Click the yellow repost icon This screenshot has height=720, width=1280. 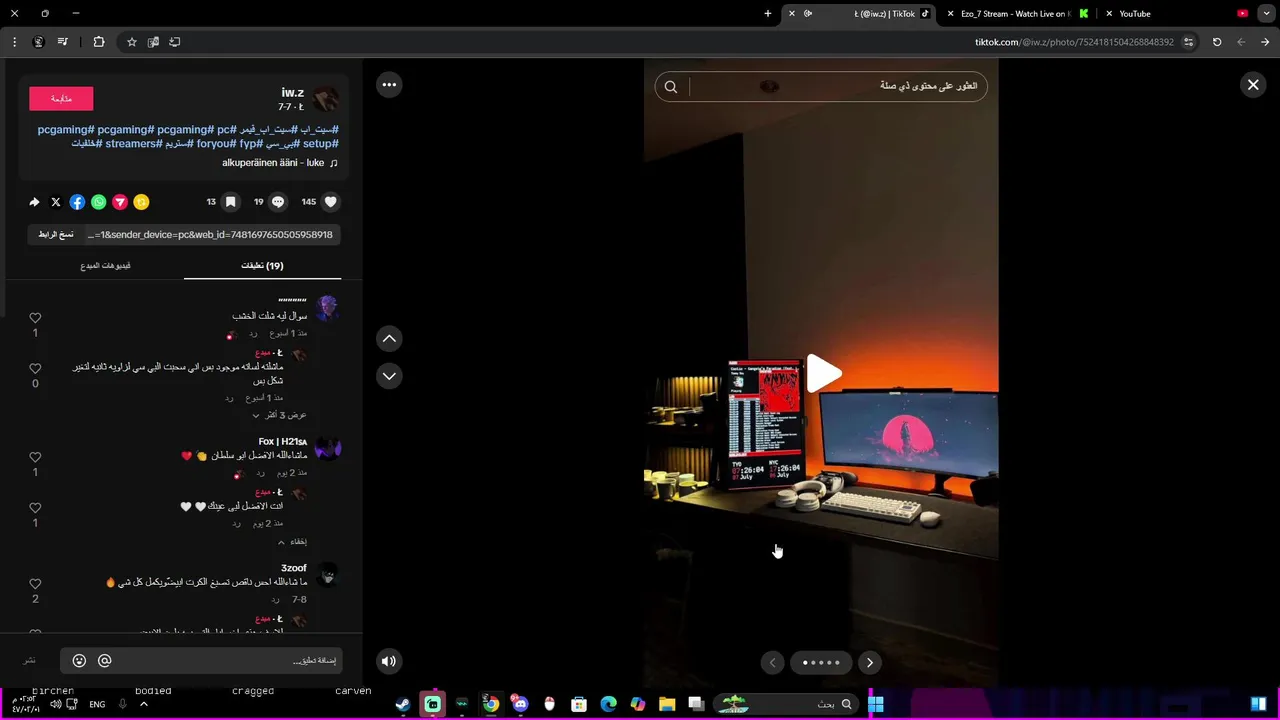pos(141,202)
